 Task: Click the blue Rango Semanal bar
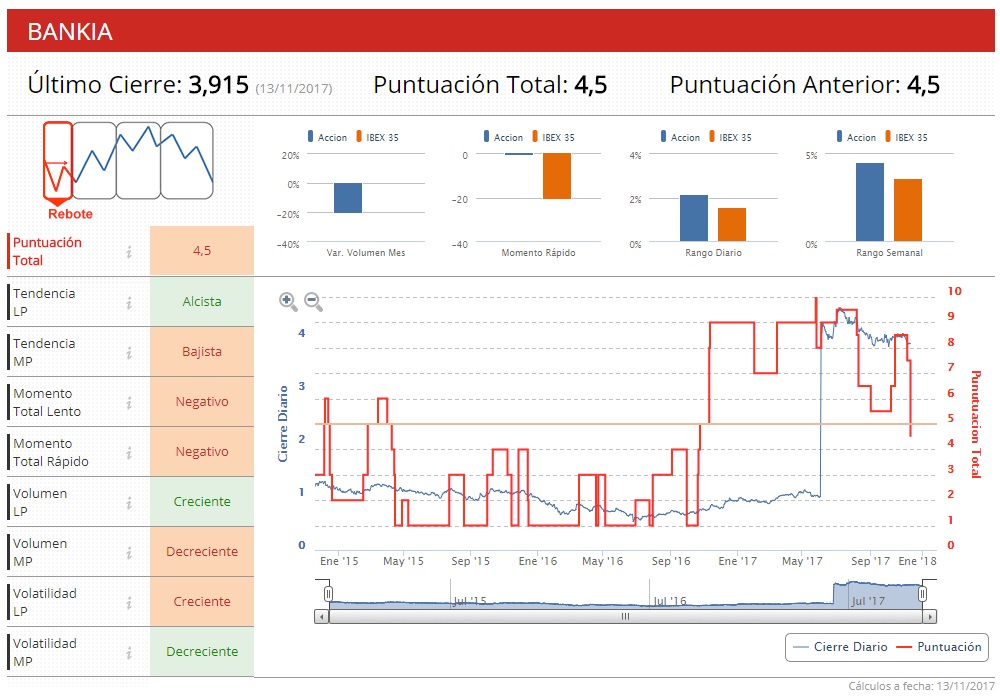pos(870,202)
